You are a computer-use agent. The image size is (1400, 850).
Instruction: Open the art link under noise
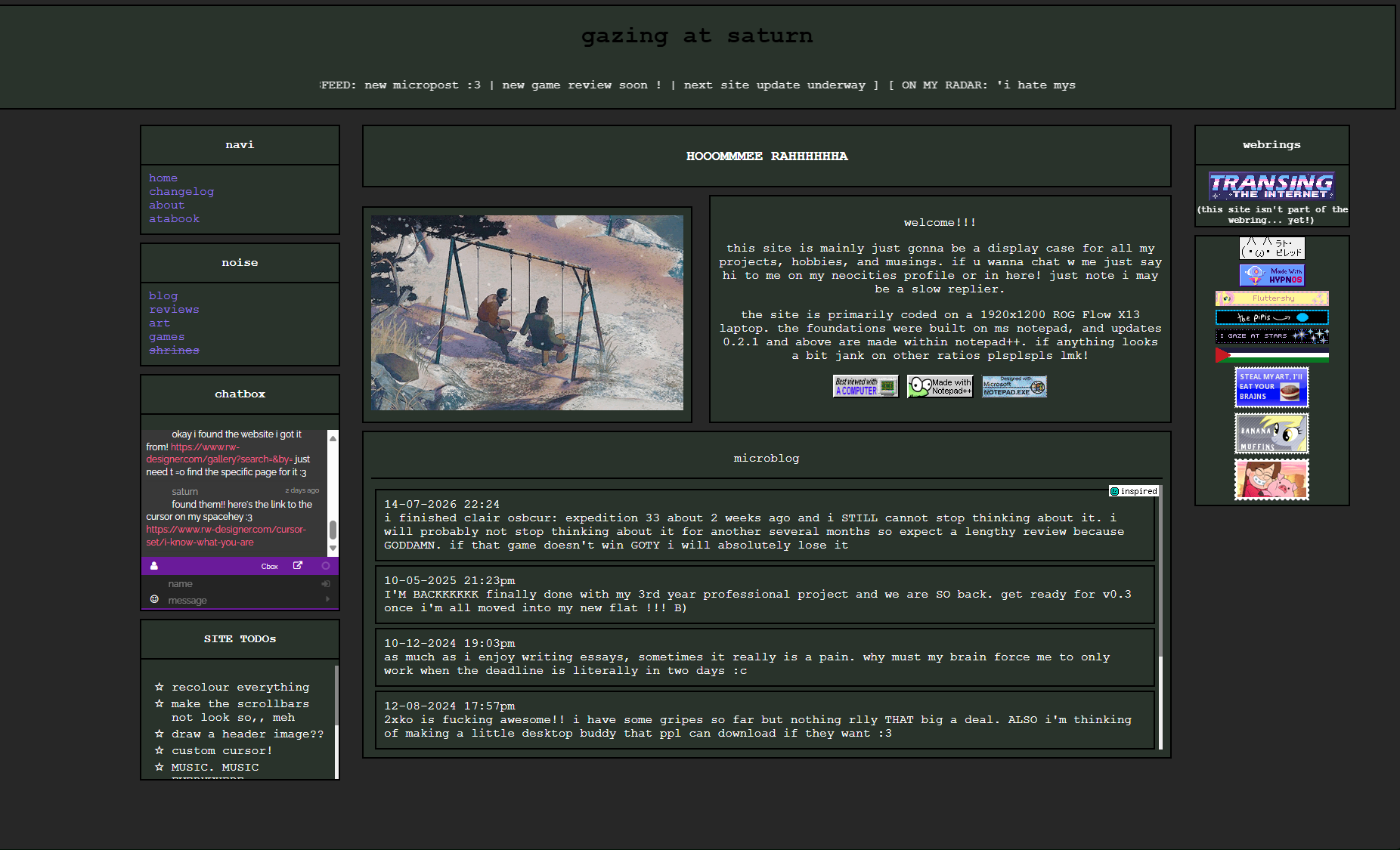coord(160,323)
